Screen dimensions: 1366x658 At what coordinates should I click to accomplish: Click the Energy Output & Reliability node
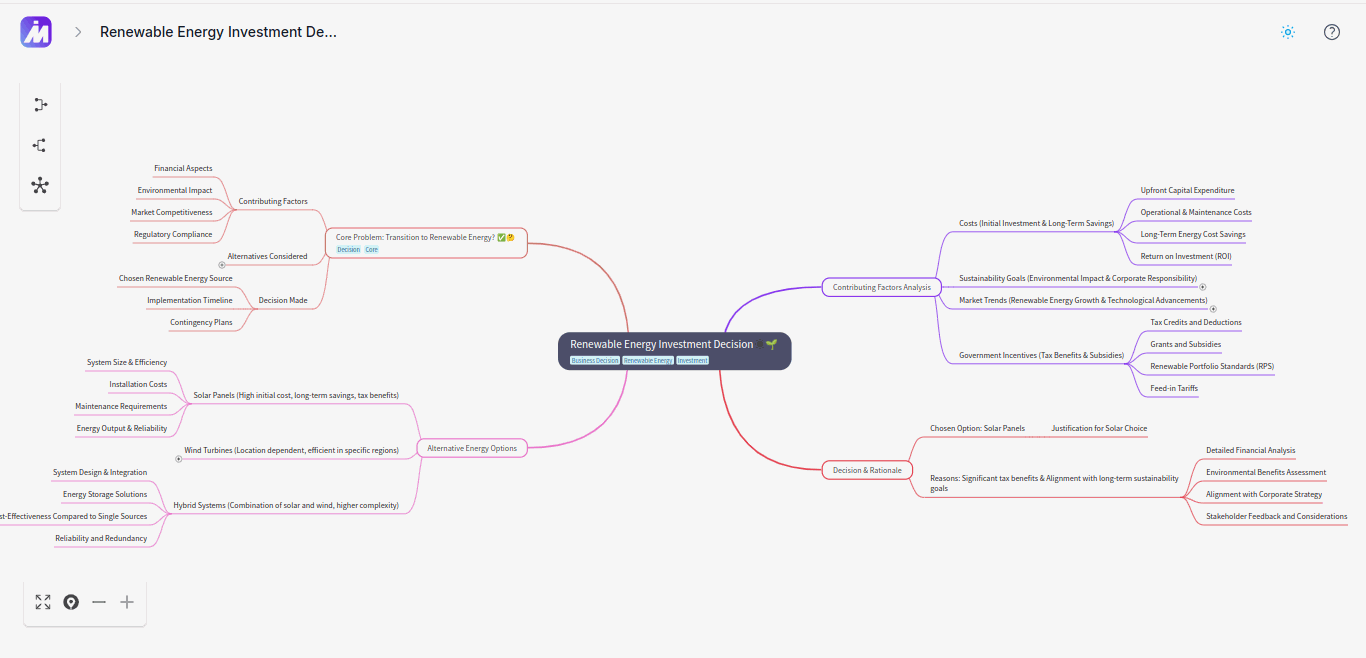pyautogui.click(x=122, y=429)
